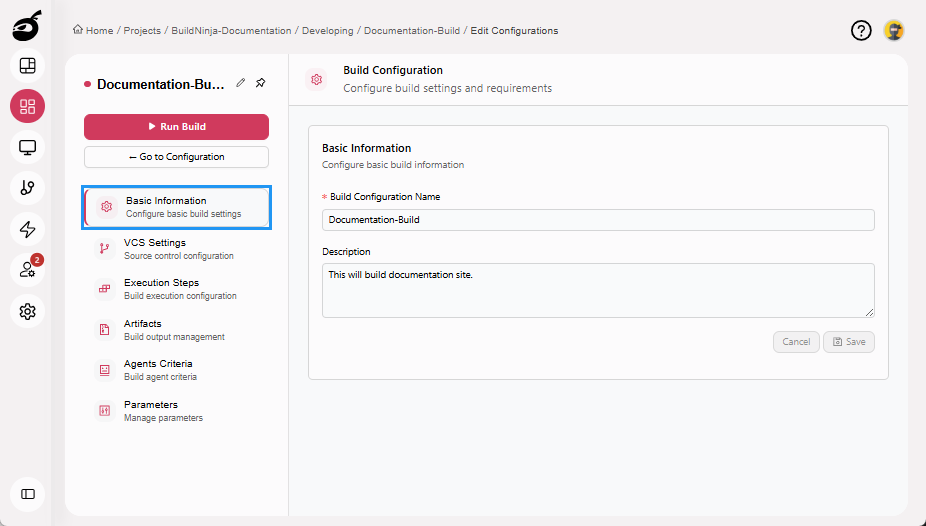Select the Projects grid icon in sidebar
Screen dimensions: 926x526
(27, 107)
